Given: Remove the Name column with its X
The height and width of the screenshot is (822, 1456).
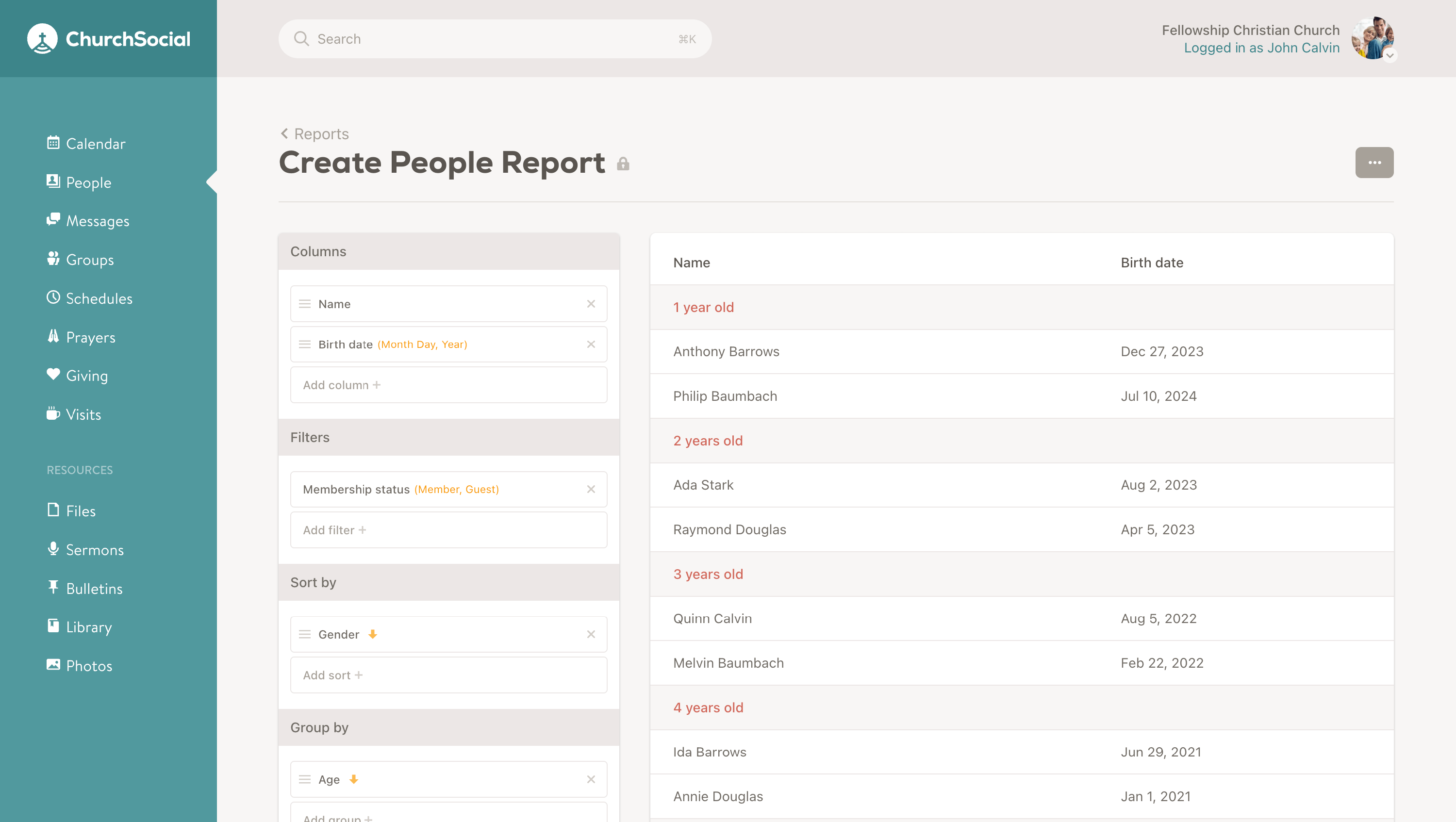Looking at the screenshot, I should (x=591, y=304).
